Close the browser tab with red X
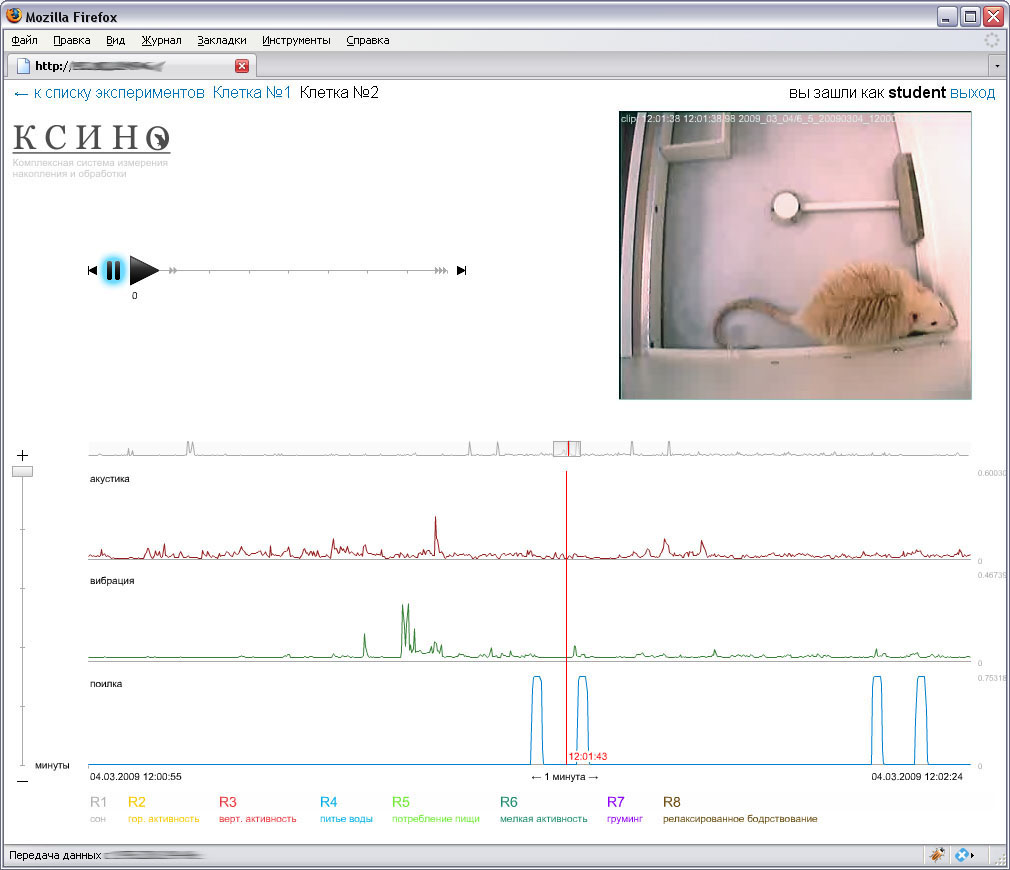Screen dimensions: 1010x870 pos(242,66)
